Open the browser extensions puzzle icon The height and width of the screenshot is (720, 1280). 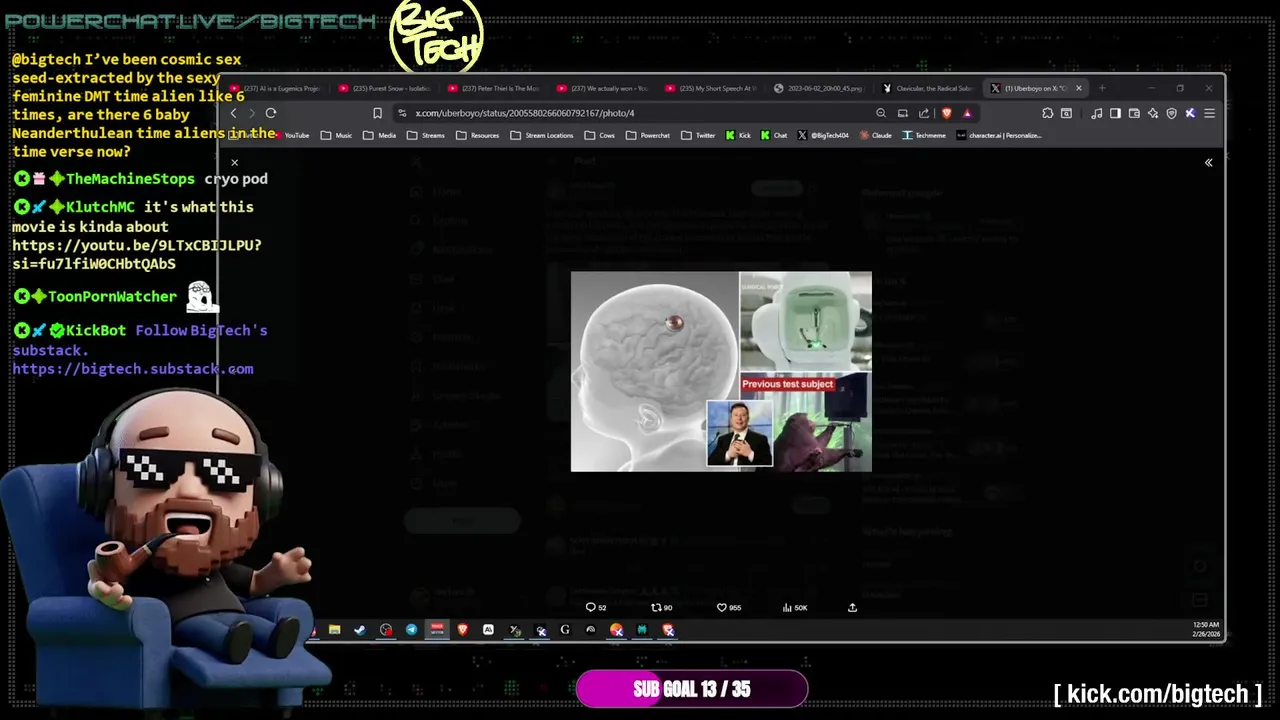coord(1047,113)
